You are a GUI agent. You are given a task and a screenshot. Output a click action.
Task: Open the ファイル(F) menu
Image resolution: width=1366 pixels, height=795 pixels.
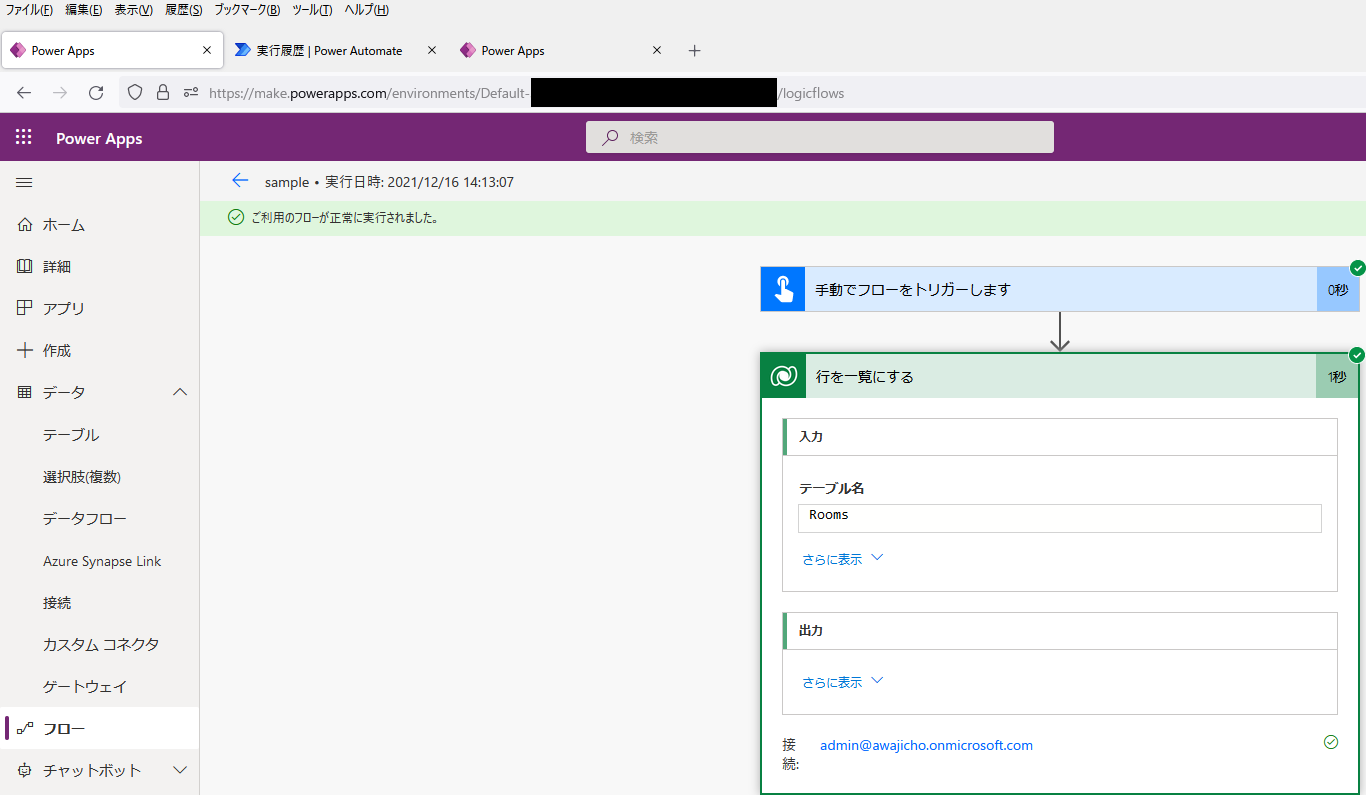[x=30, y=10]
